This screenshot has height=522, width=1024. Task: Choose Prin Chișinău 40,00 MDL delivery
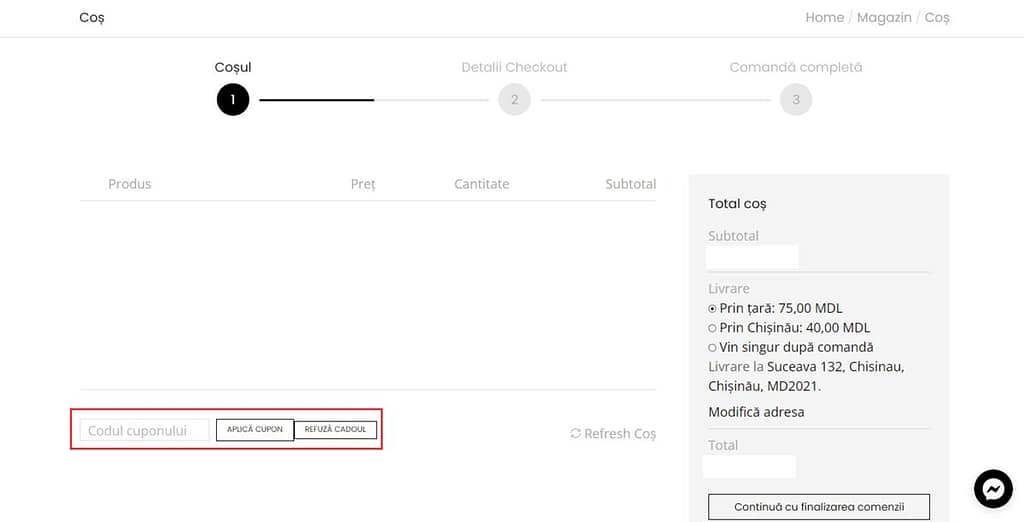click(713, 328)
